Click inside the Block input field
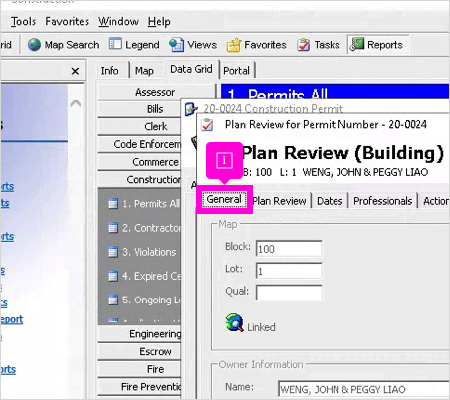This screenshot has width=450, height=400. [289, 249]
